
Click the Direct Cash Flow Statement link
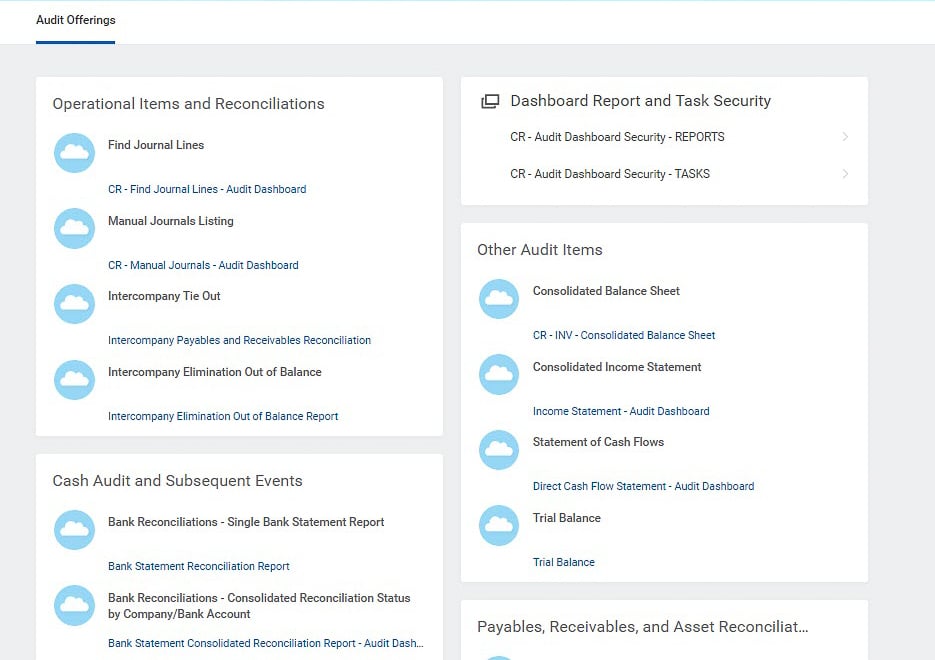point(643,486)
